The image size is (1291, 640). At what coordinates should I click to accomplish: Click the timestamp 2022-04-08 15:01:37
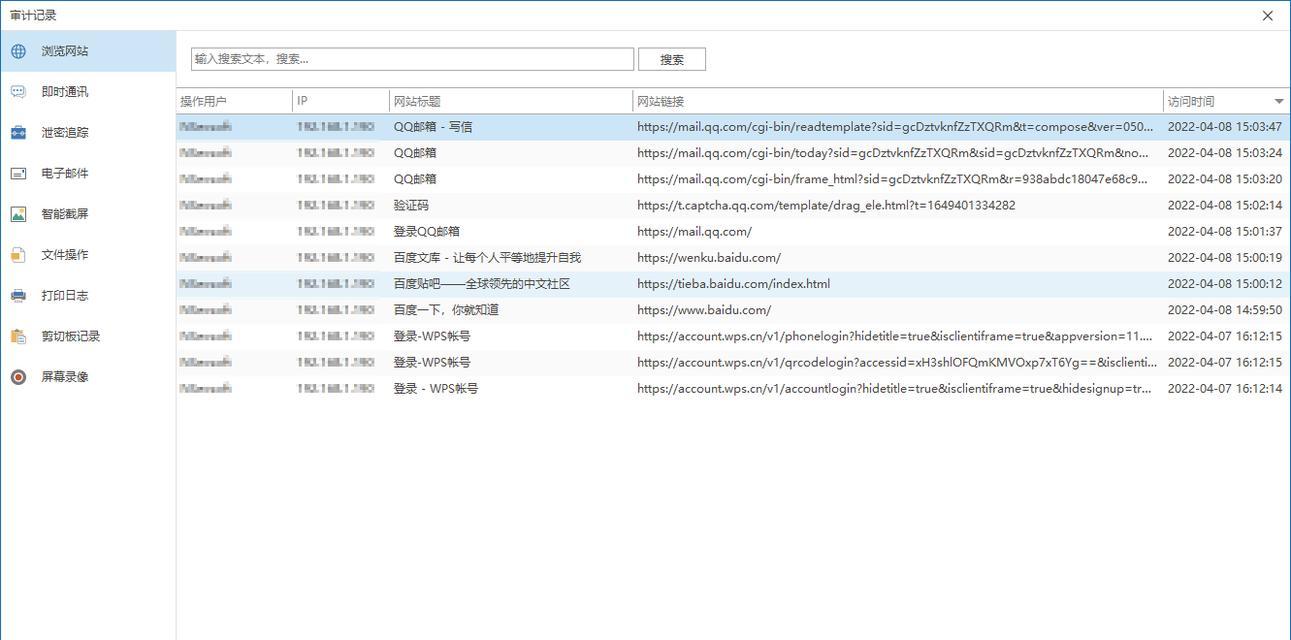(x=1225, y=231)
